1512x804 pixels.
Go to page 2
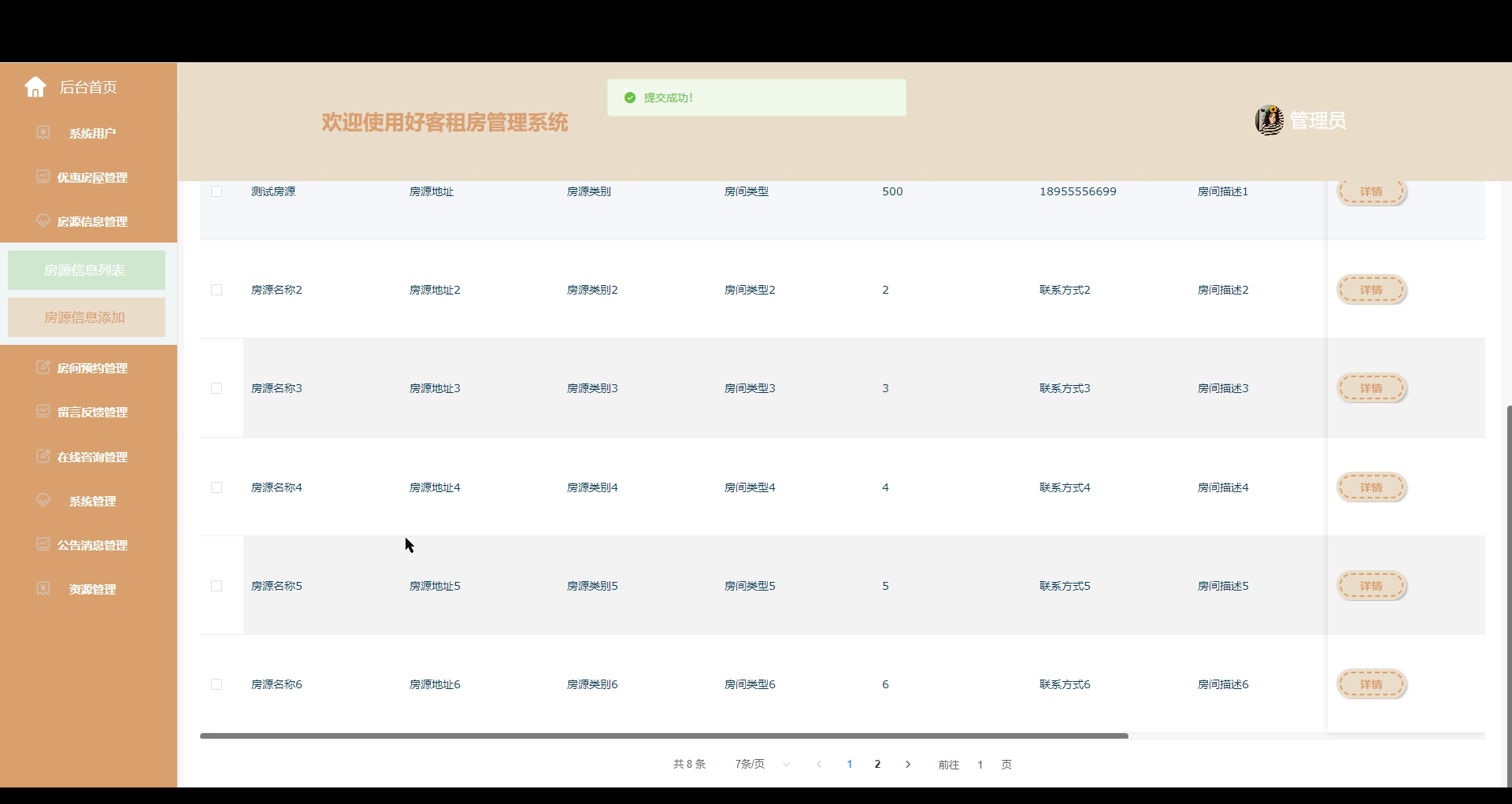pos(877,764)
